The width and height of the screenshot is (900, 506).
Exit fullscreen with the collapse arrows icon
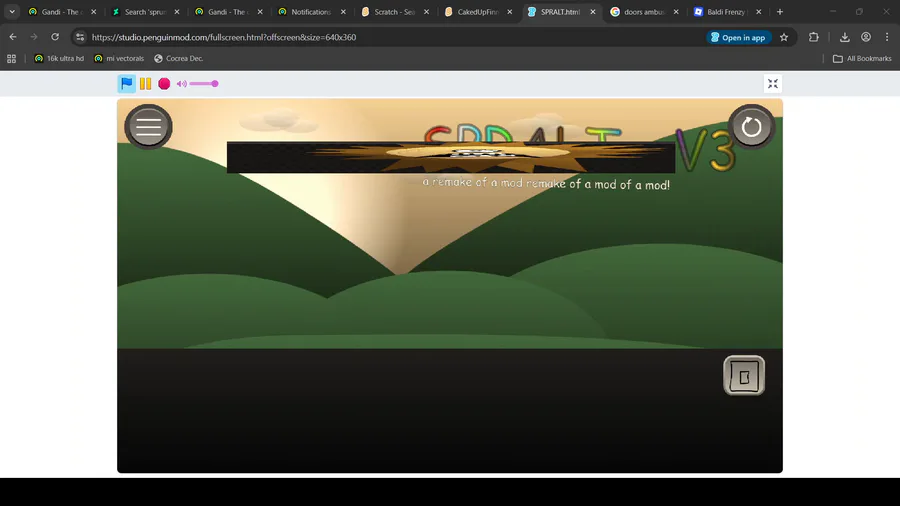(773, 84)
